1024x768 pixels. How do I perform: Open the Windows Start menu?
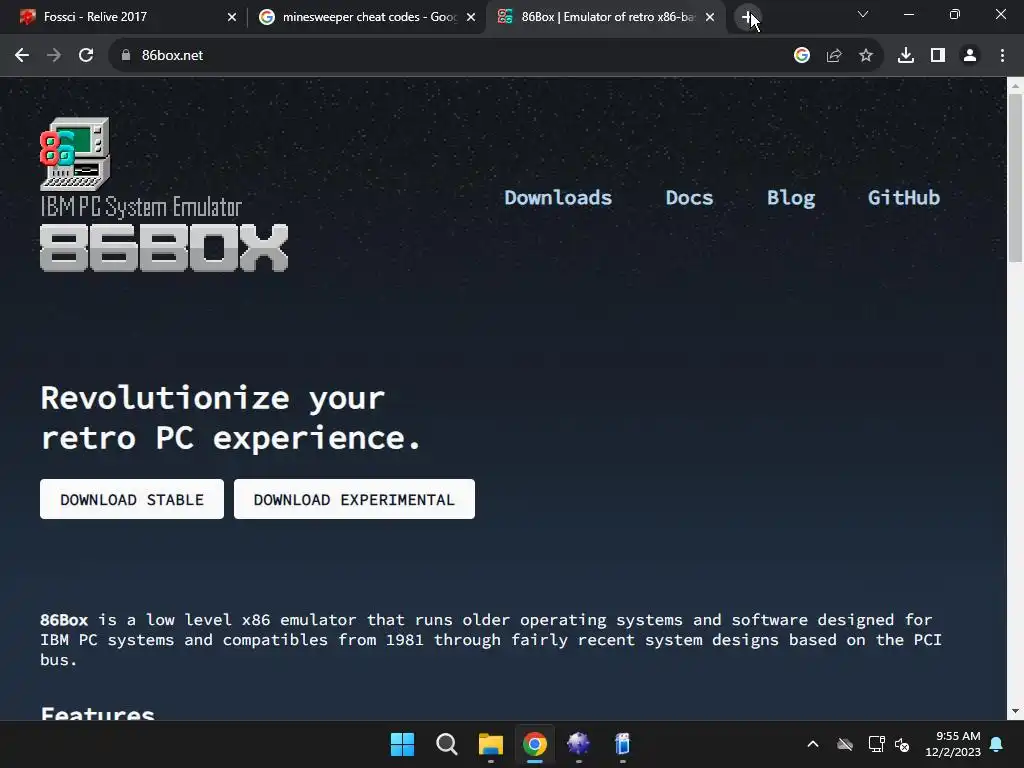click(x=402, y=744)
